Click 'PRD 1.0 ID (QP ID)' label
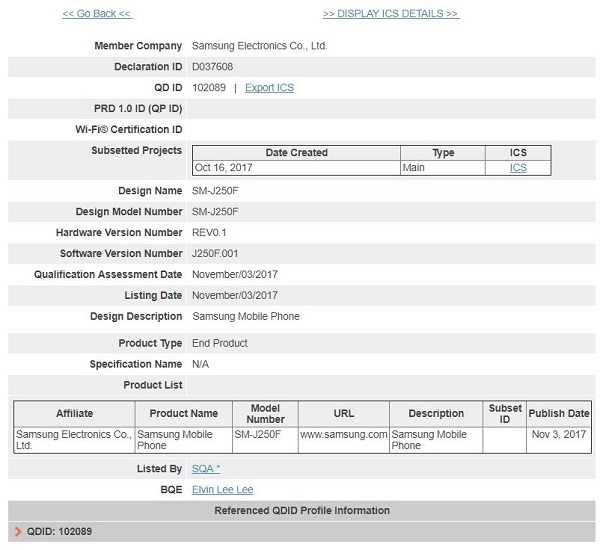Viewport: 600px width, 550px height. tap(138, 109)
